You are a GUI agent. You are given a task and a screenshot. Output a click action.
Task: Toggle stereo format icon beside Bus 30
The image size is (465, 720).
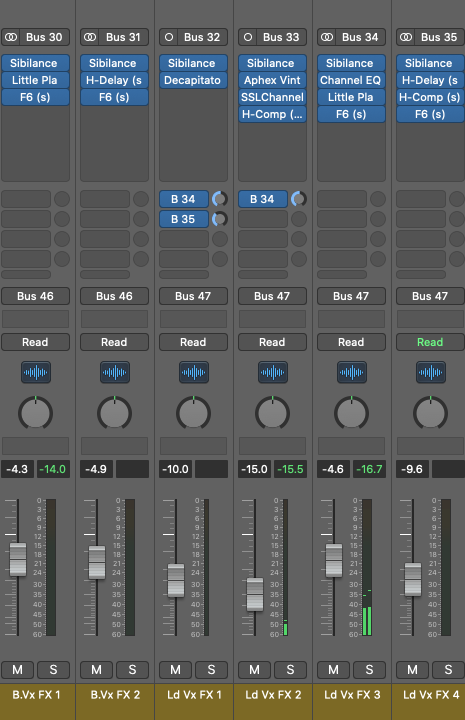point(11,37)
